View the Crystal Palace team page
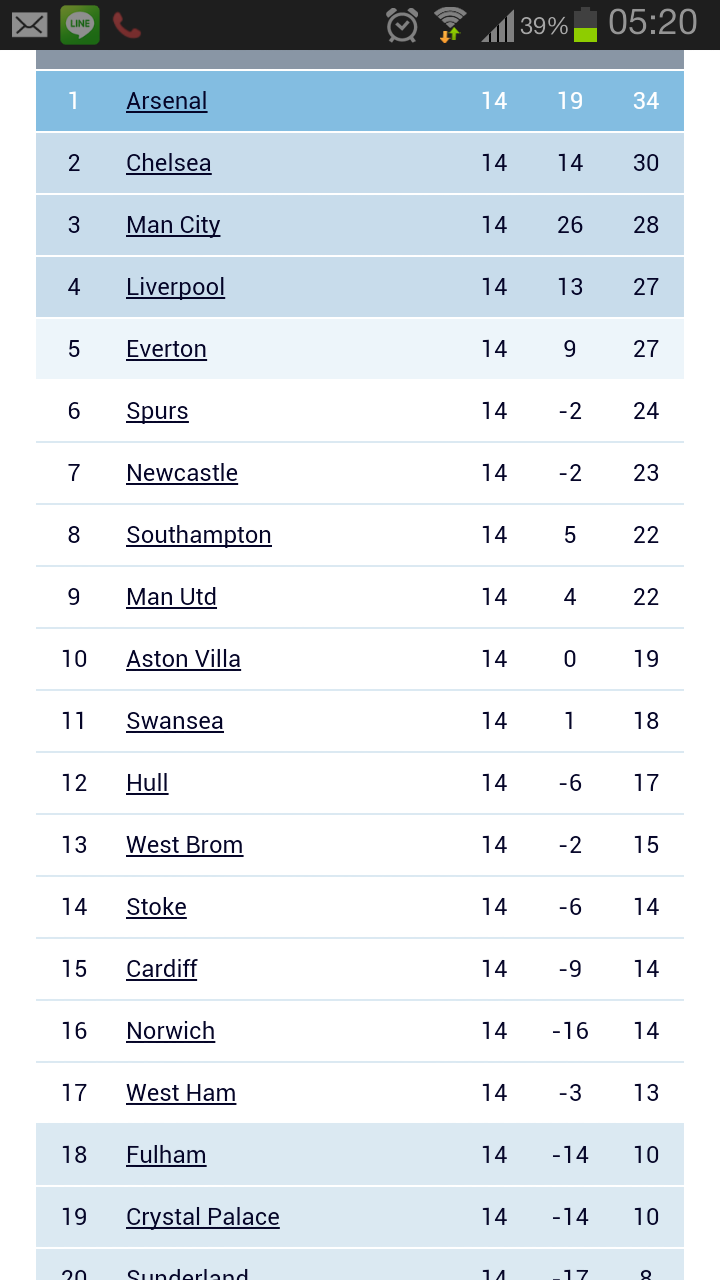720x1280 pixels. 203,1217
